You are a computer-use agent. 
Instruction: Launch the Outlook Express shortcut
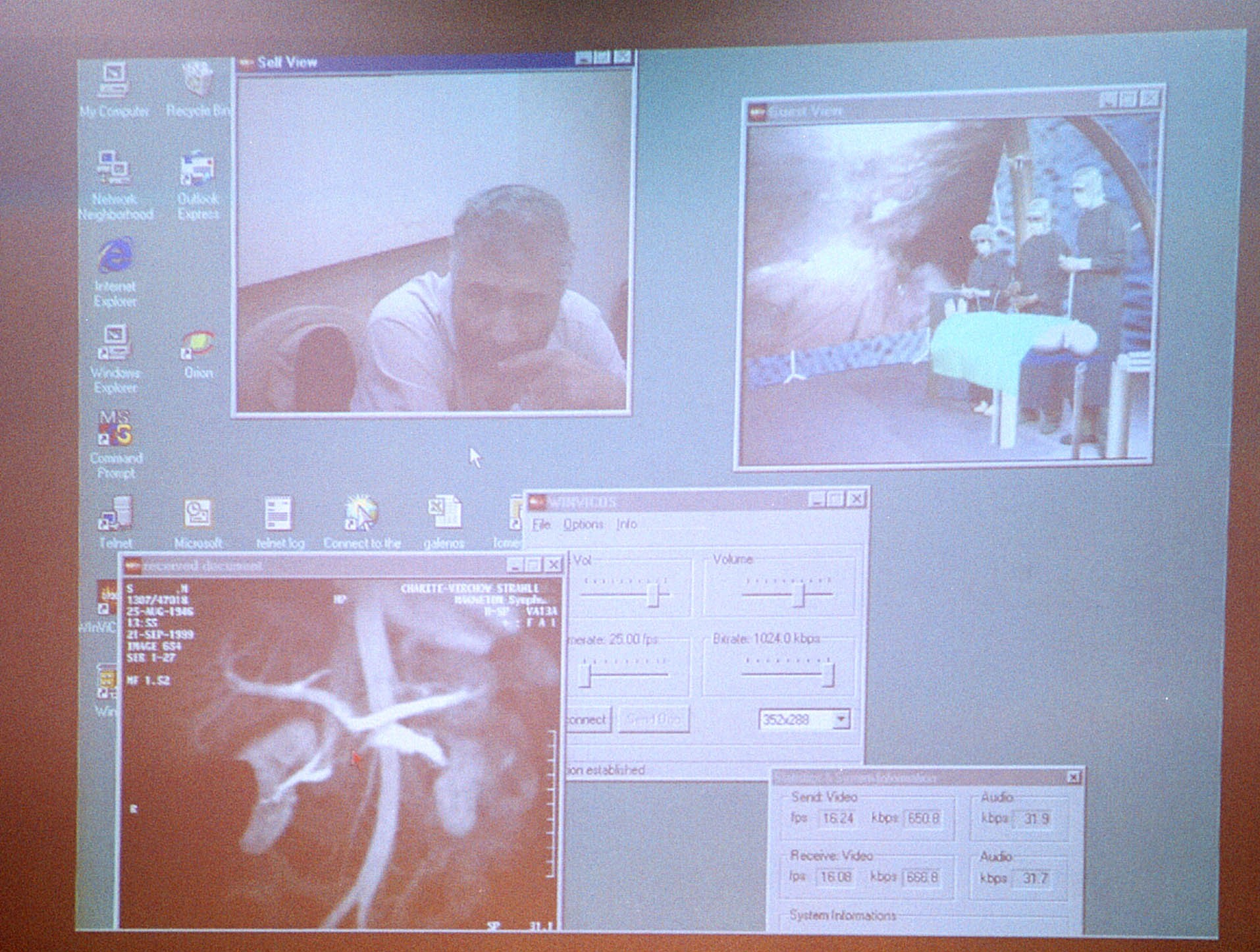tap(197, 186)
